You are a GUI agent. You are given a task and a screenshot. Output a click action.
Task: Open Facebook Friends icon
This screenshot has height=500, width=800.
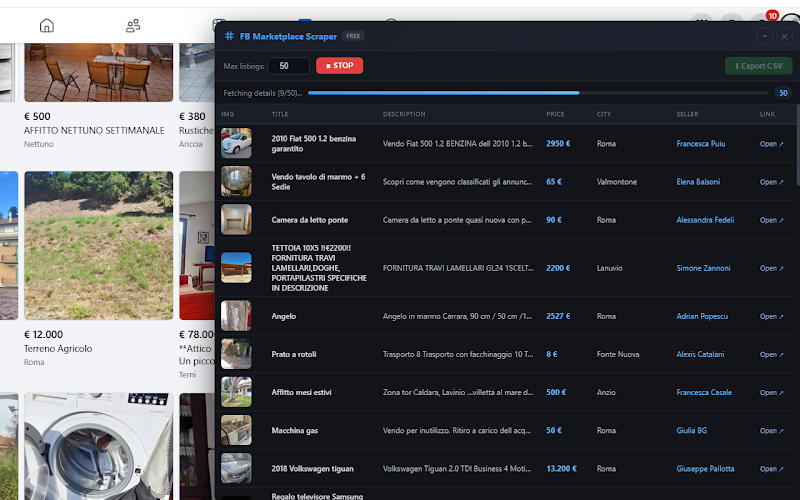point(133,26)
